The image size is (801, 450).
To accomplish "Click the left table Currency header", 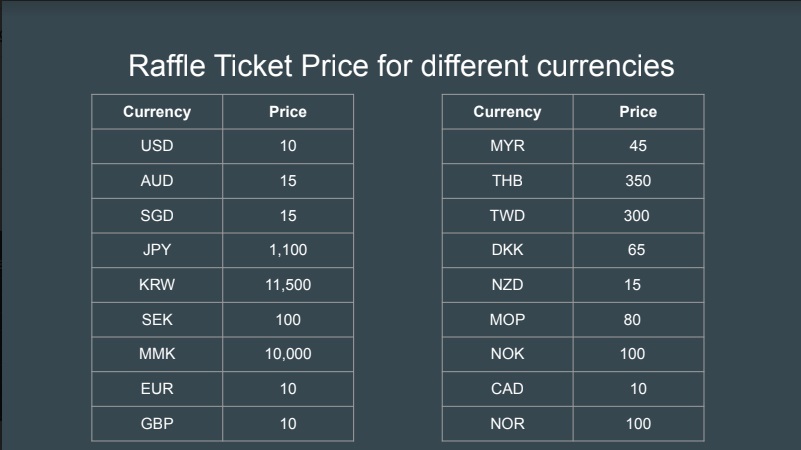I will tap(157, 112).
